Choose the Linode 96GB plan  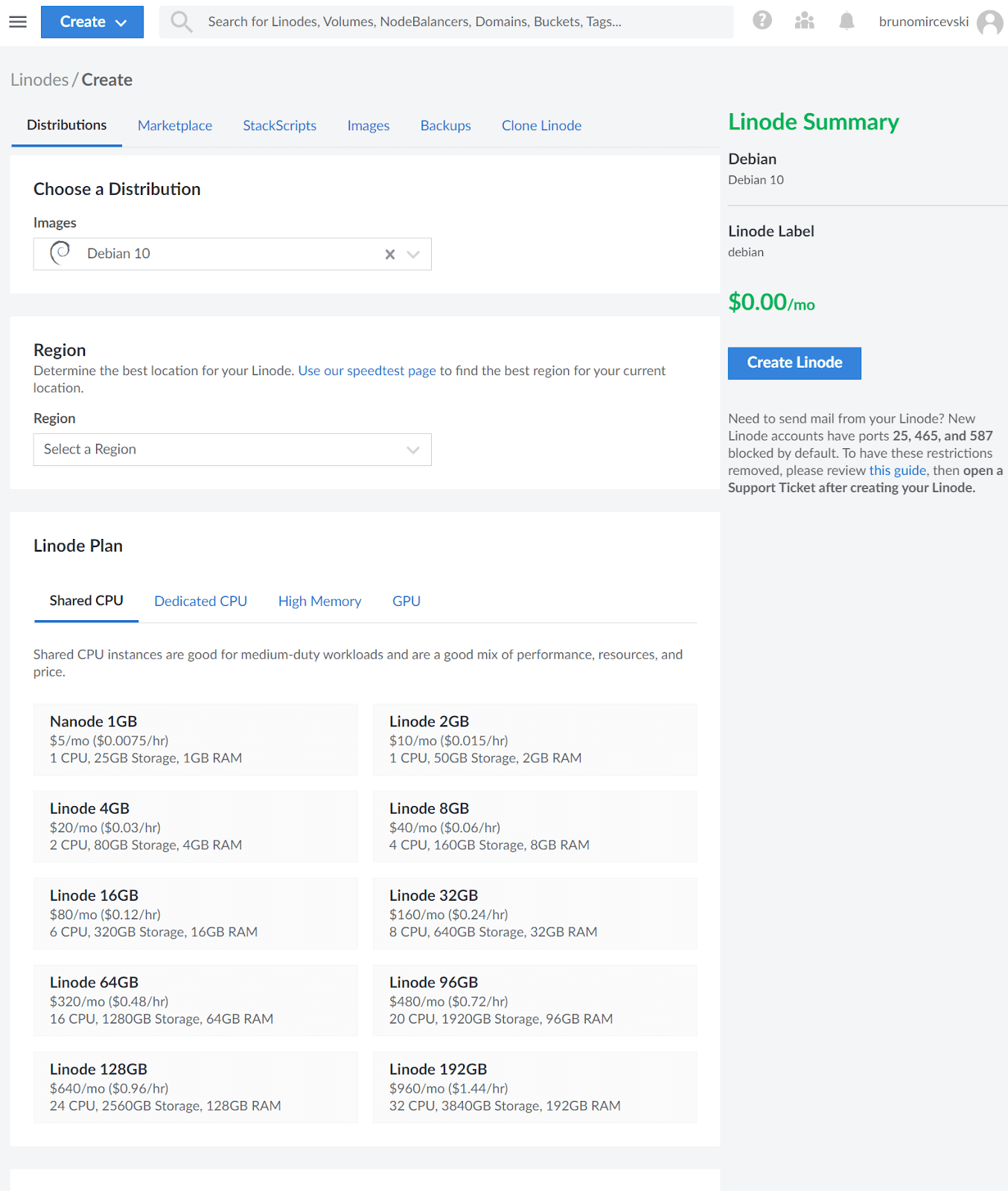[535, 1000]
